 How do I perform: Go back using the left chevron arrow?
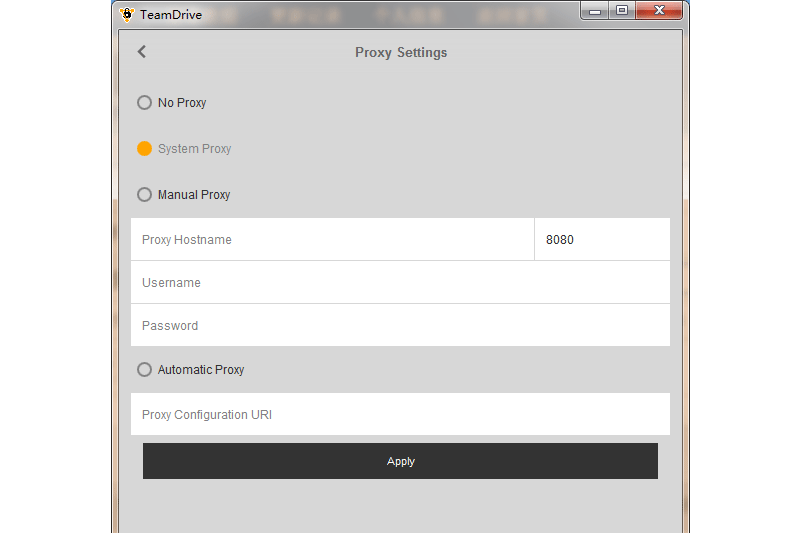(x=142, y=52)
